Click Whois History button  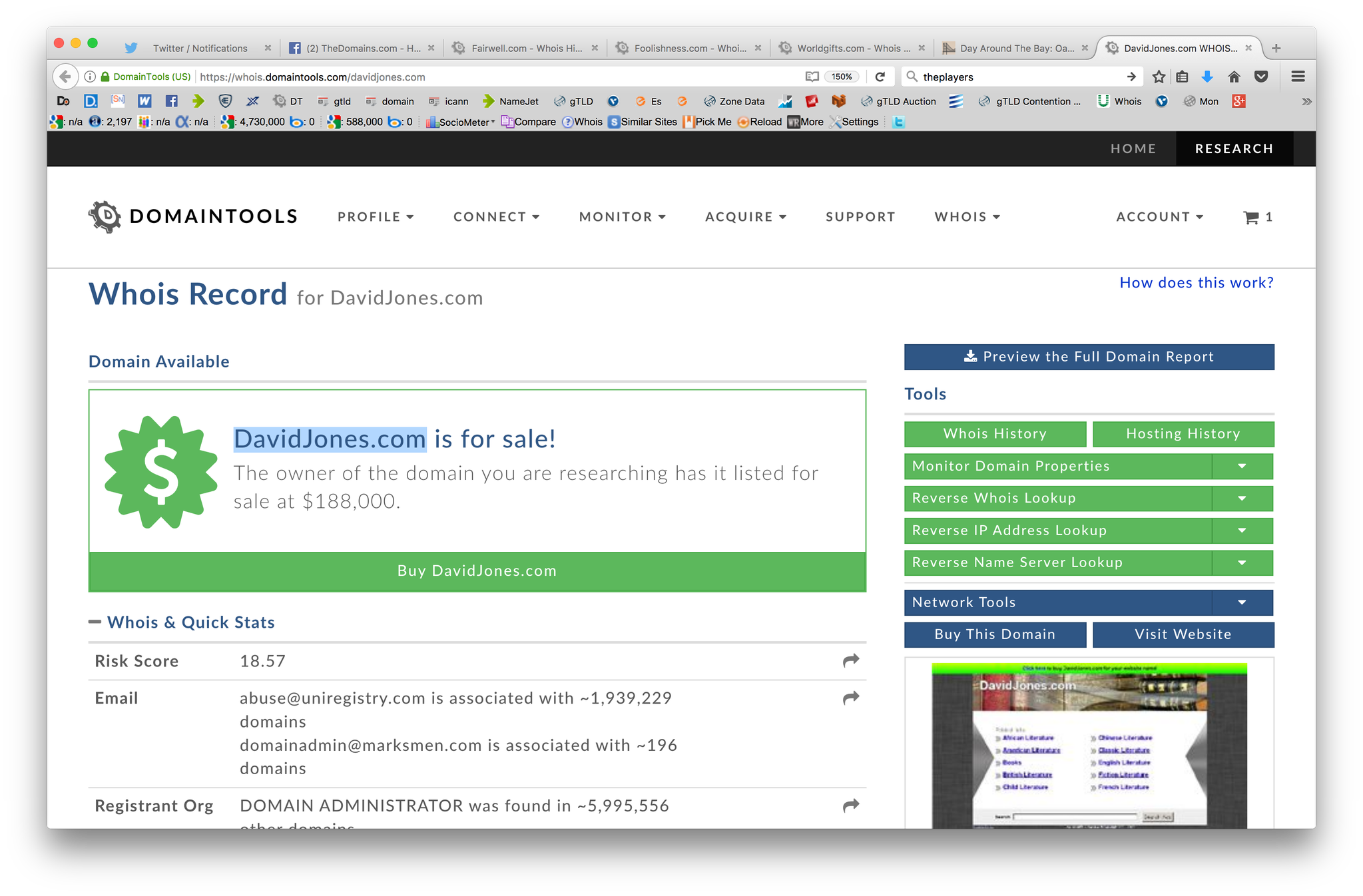click(x=995, y=433)
